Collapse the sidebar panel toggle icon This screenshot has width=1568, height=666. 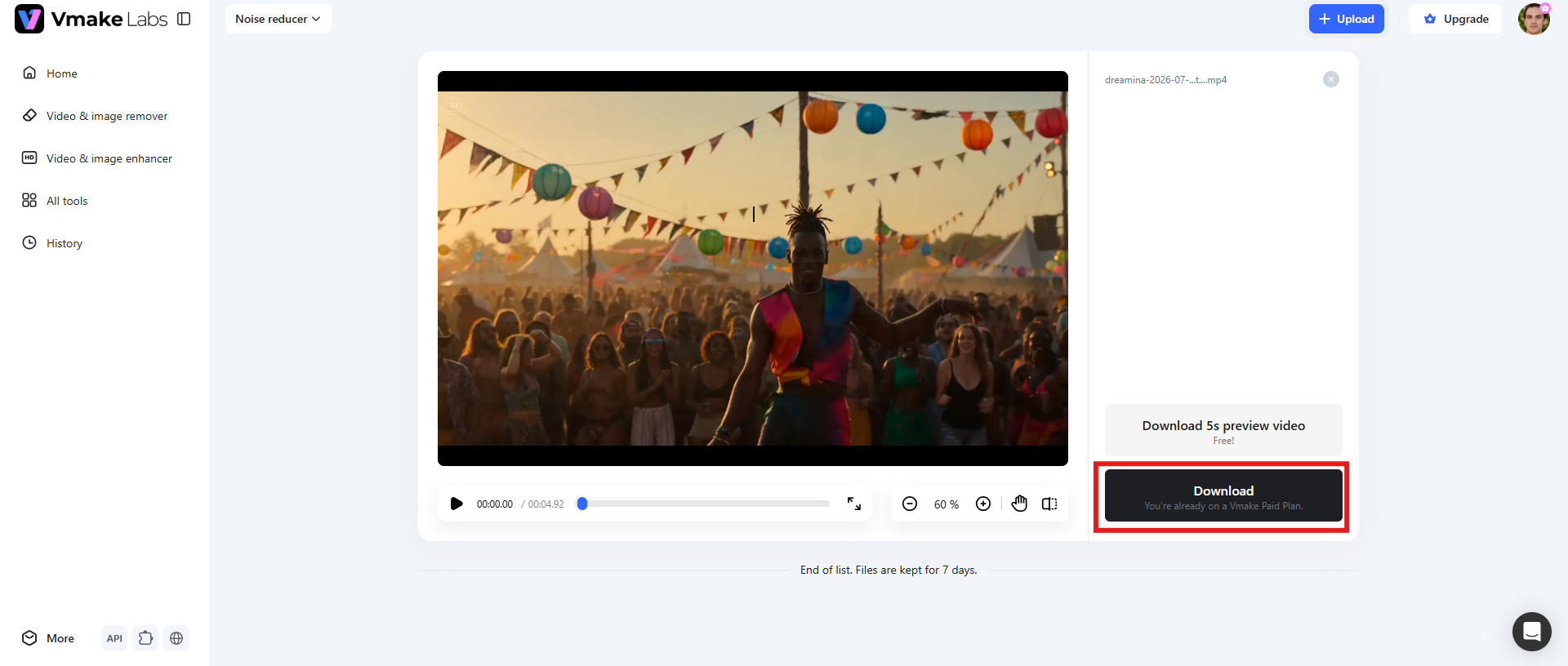(x=184, y=19)
